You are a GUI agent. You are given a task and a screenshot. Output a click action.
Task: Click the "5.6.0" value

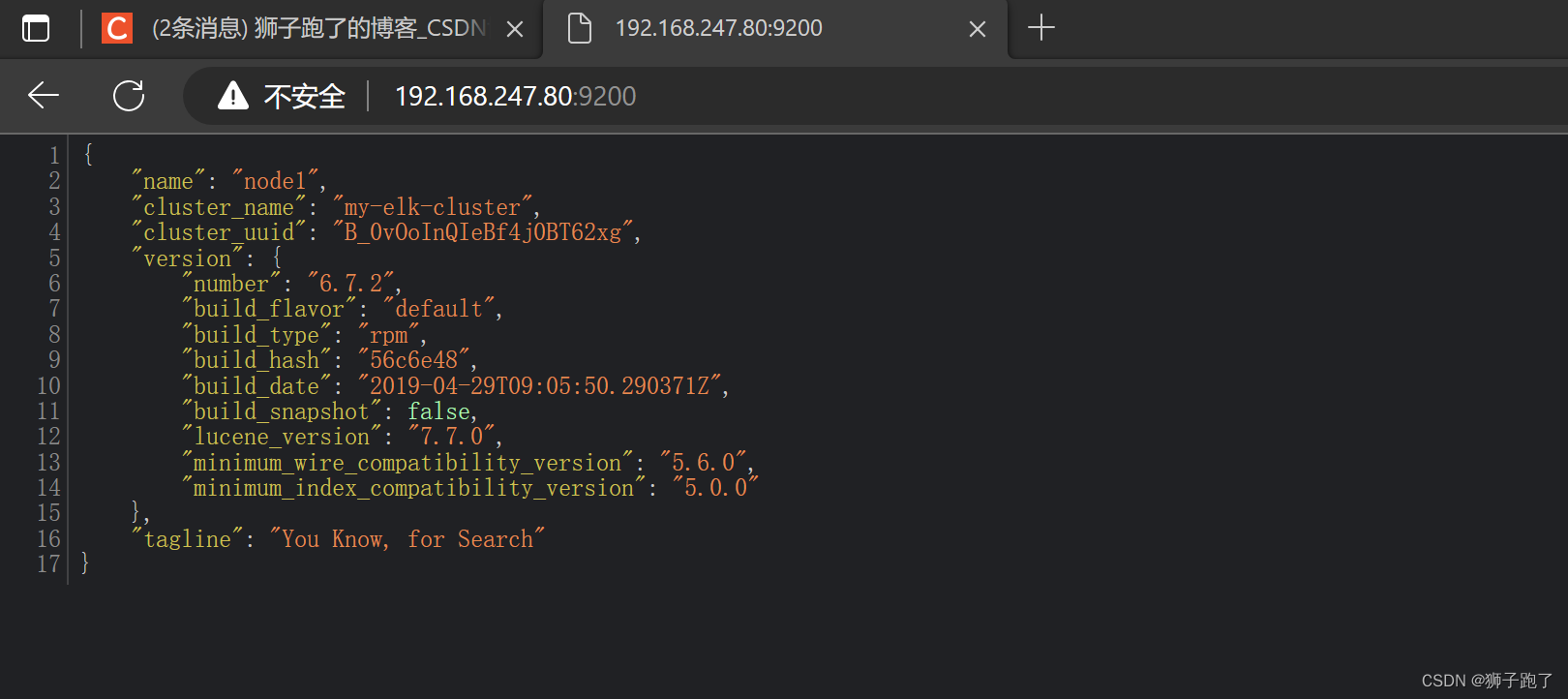pyautogui.click(x=704, y=463)
